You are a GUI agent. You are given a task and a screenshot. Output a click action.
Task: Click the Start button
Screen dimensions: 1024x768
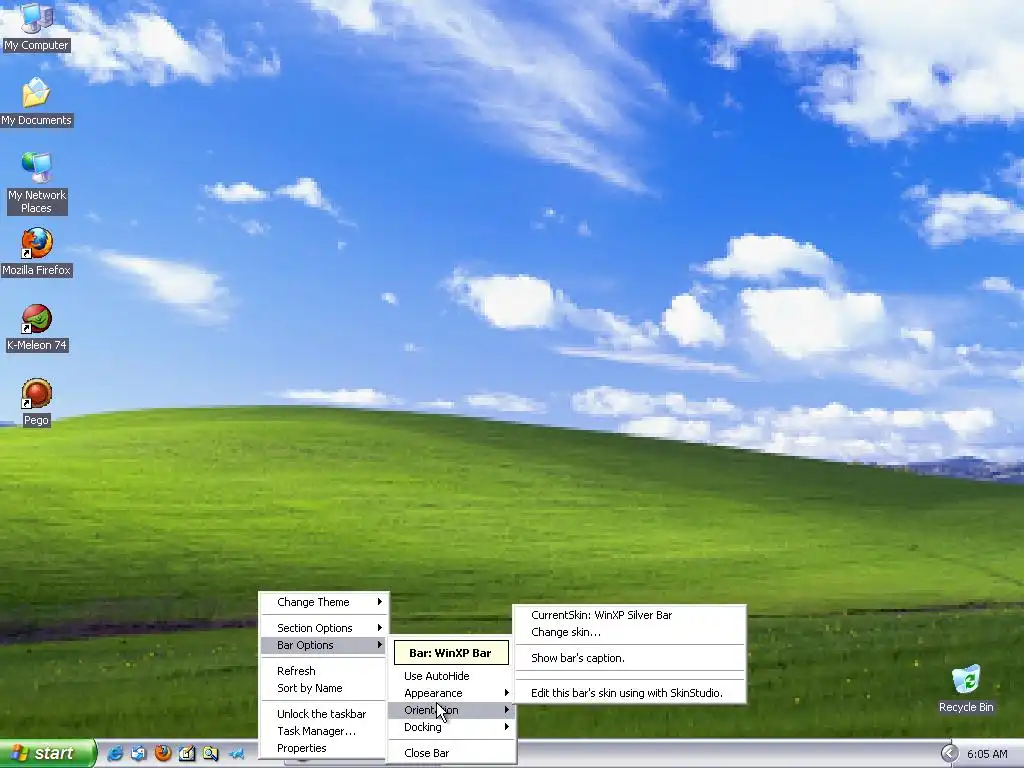pyautogui.click(x=47, y=754)
